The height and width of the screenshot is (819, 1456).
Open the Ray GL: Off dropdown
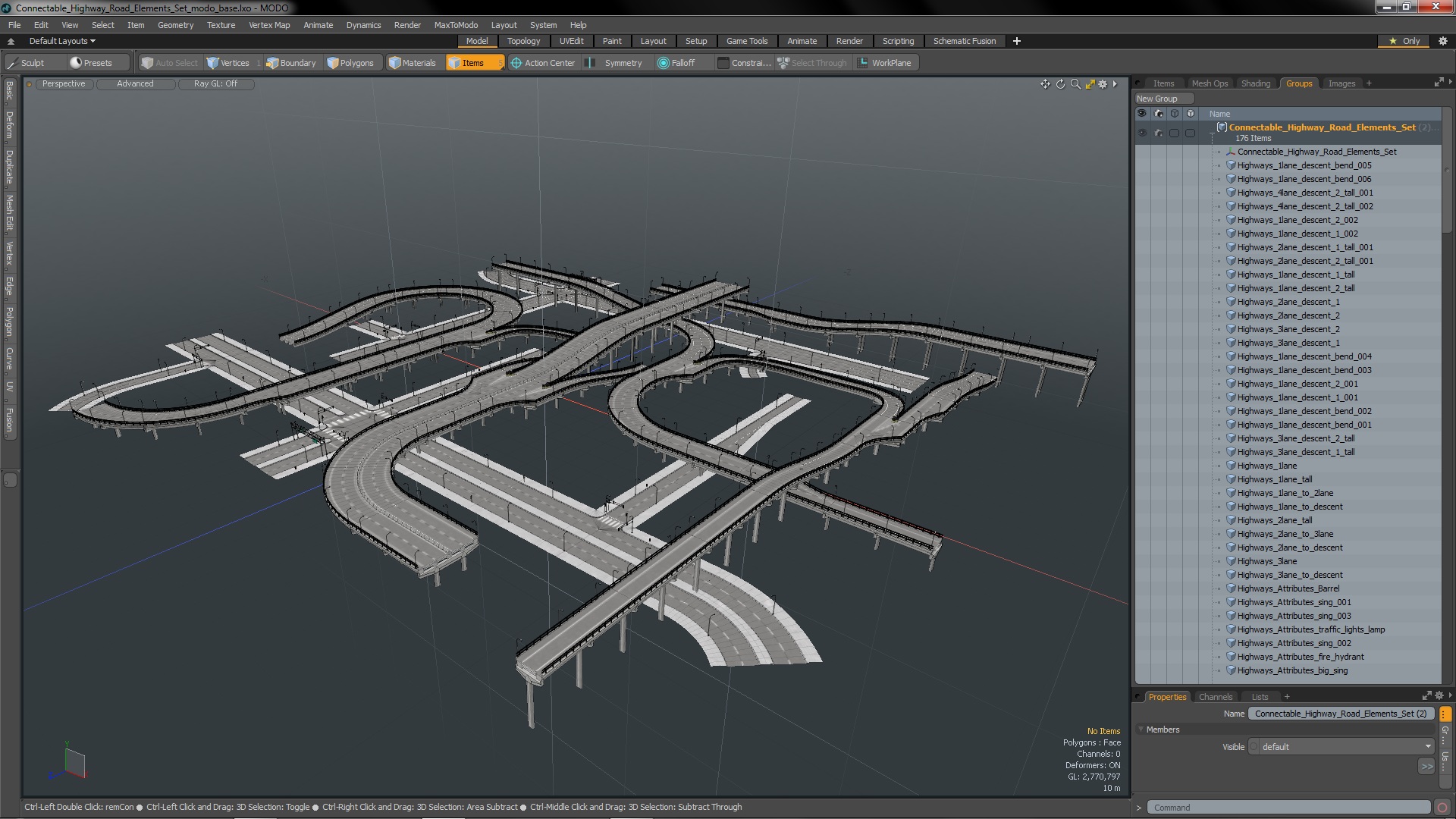coord(215,84)
